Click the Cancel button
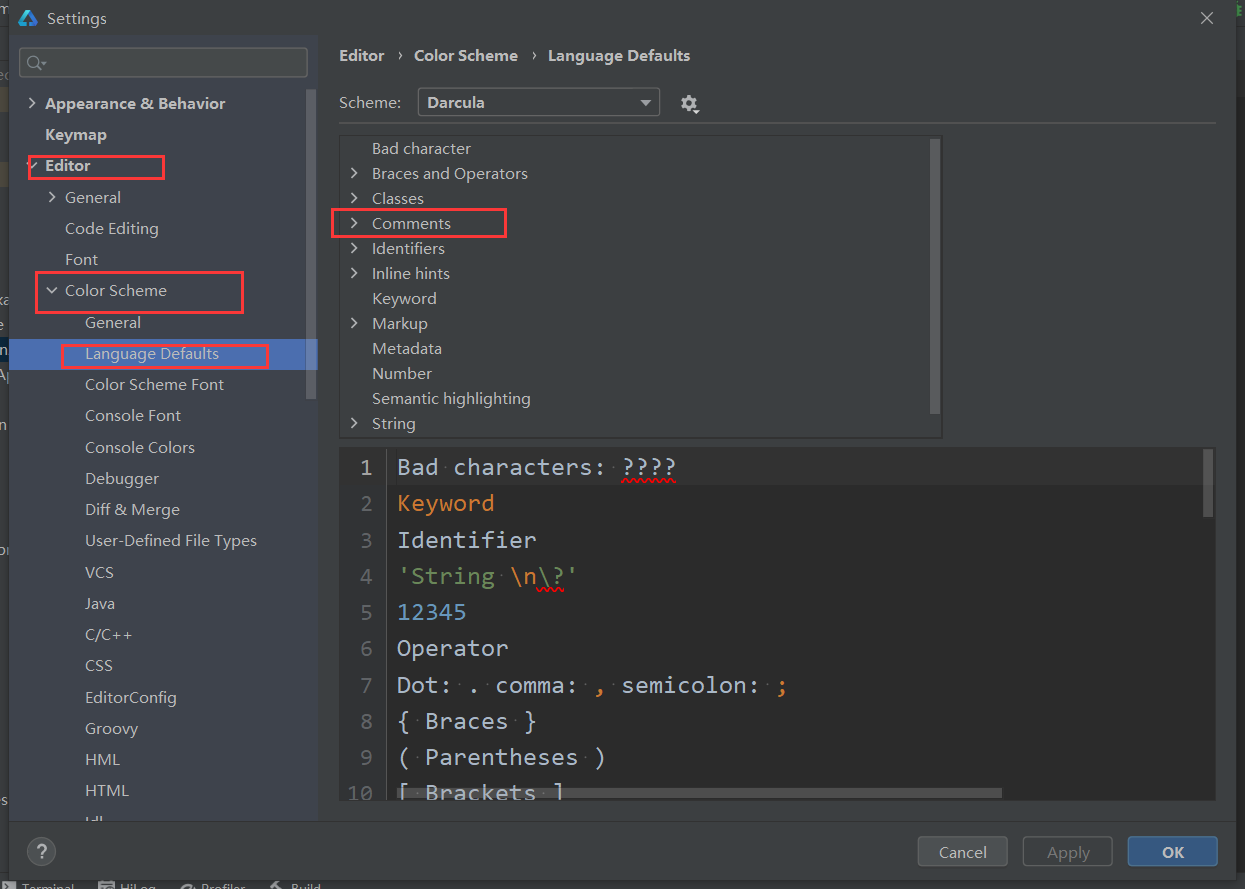 coord(963,852)
